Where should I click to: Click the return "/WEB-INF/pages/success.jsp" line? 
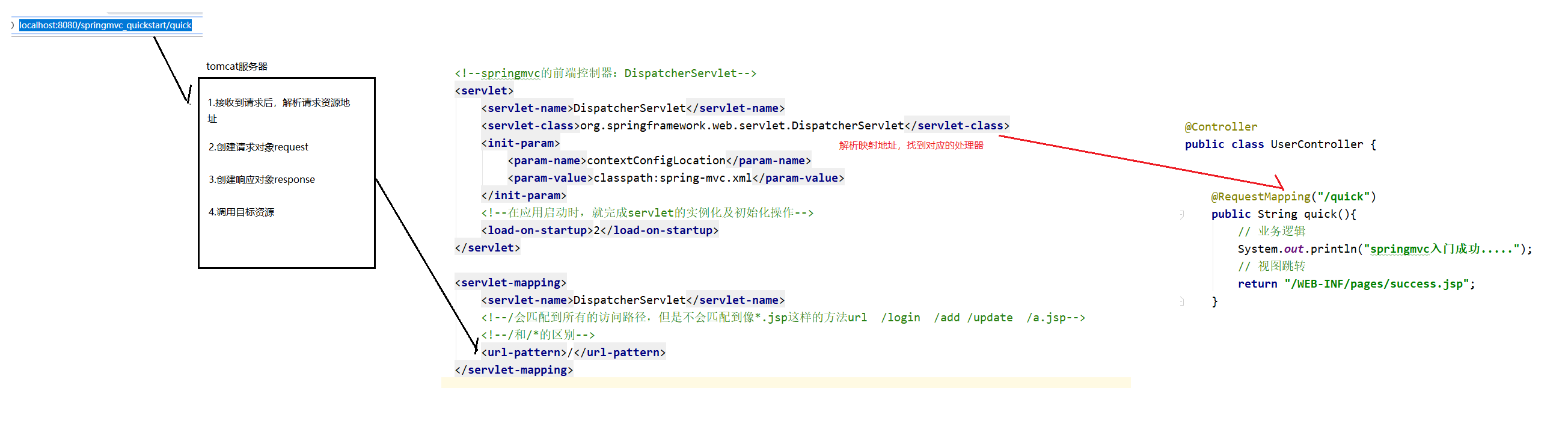tap(1356, 284)
